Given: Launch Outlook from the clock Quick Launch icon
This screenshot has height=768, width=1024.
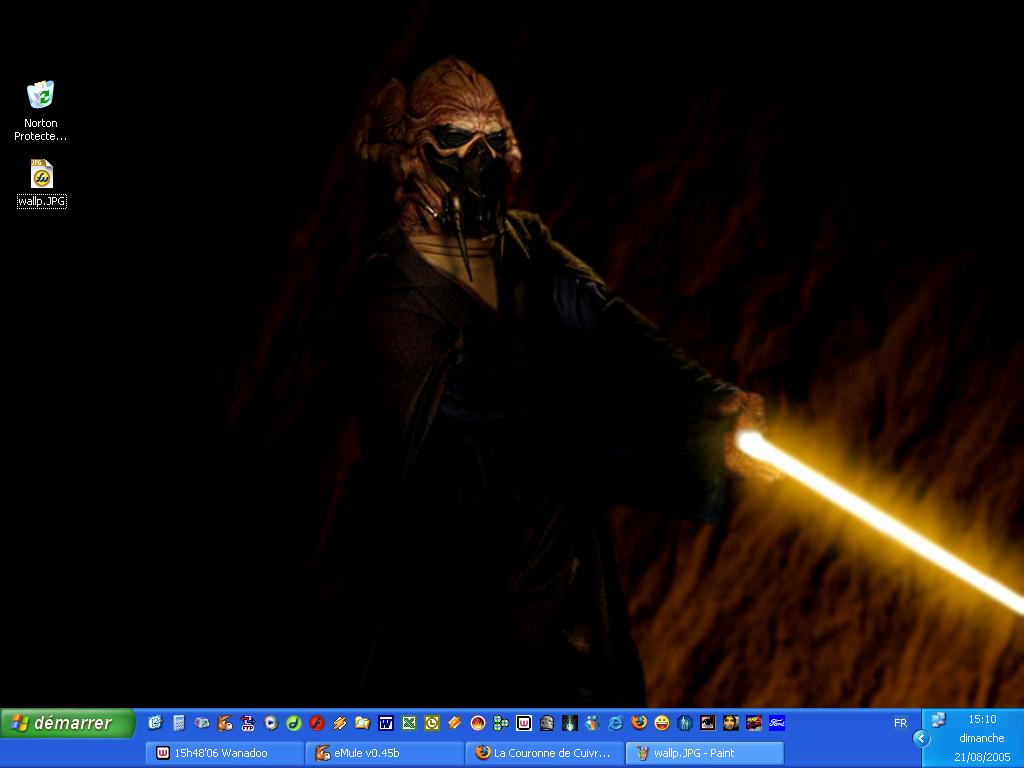Looking at the screenshot, I should click(x=432, y=723).
